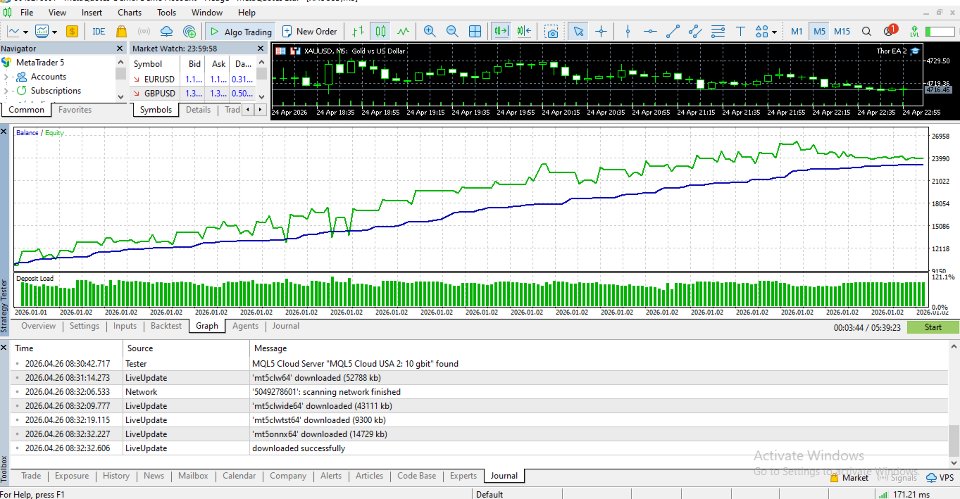Switch to the Overview tab in tester

tap(39, 326)
